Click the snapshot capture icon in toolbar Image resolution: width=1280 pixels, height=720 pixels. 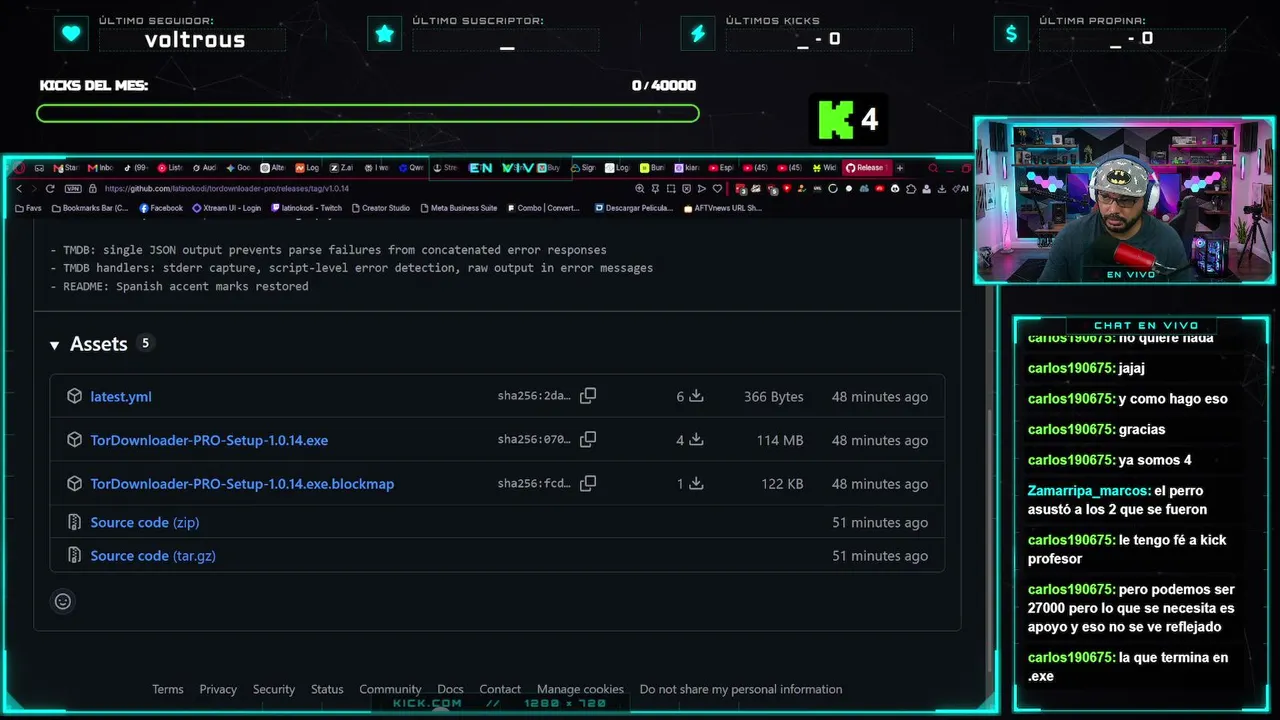672,188
